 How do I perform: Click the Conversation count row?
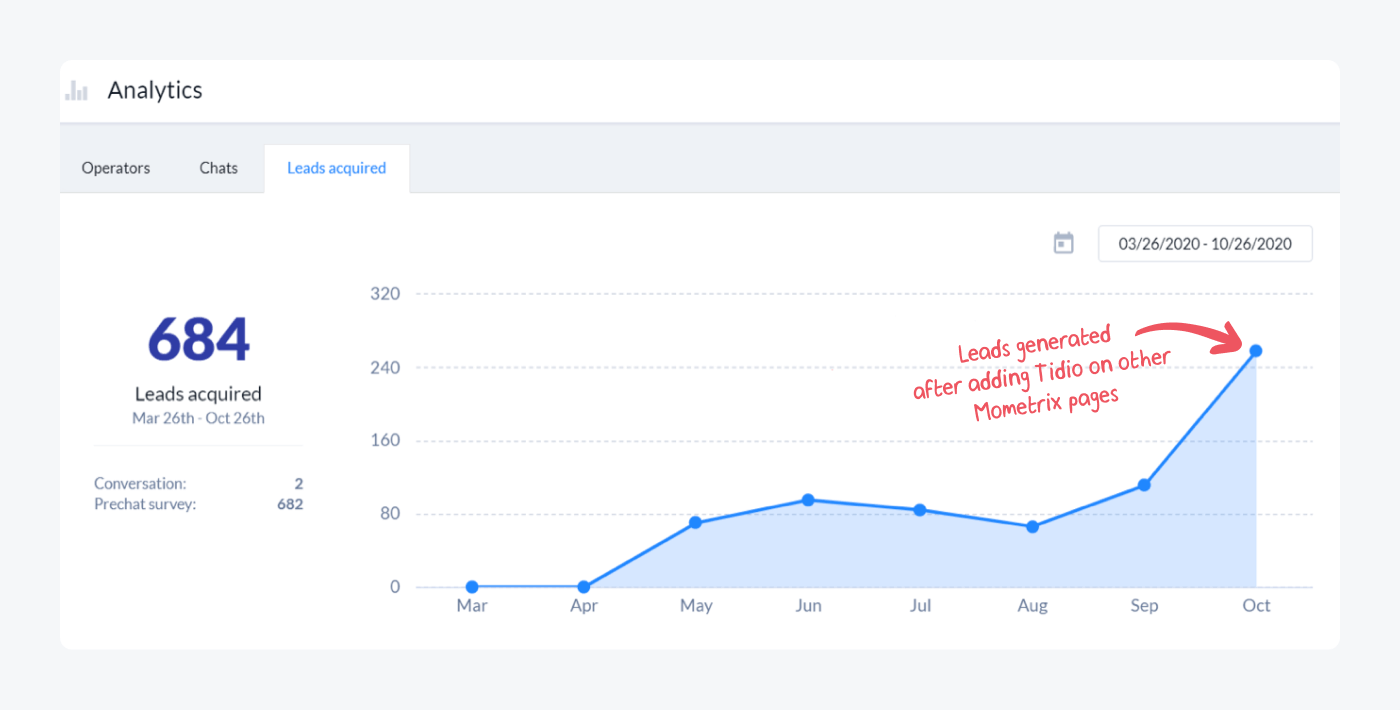(198, 483)
